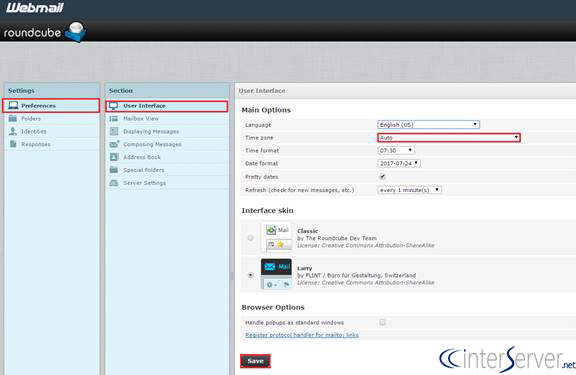Click the Interface skin heading

click(267, 210)
